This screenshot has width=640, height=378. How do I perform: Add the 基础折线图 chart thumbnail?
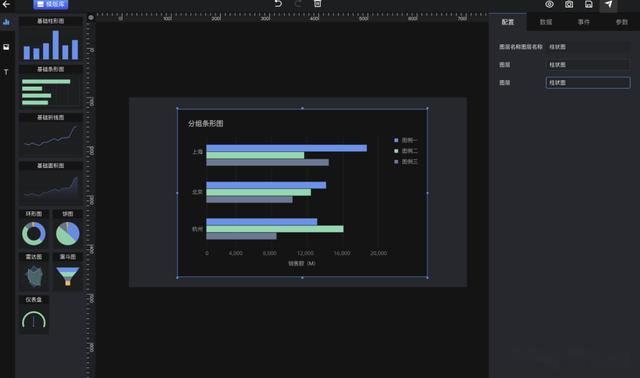[51, 136]
